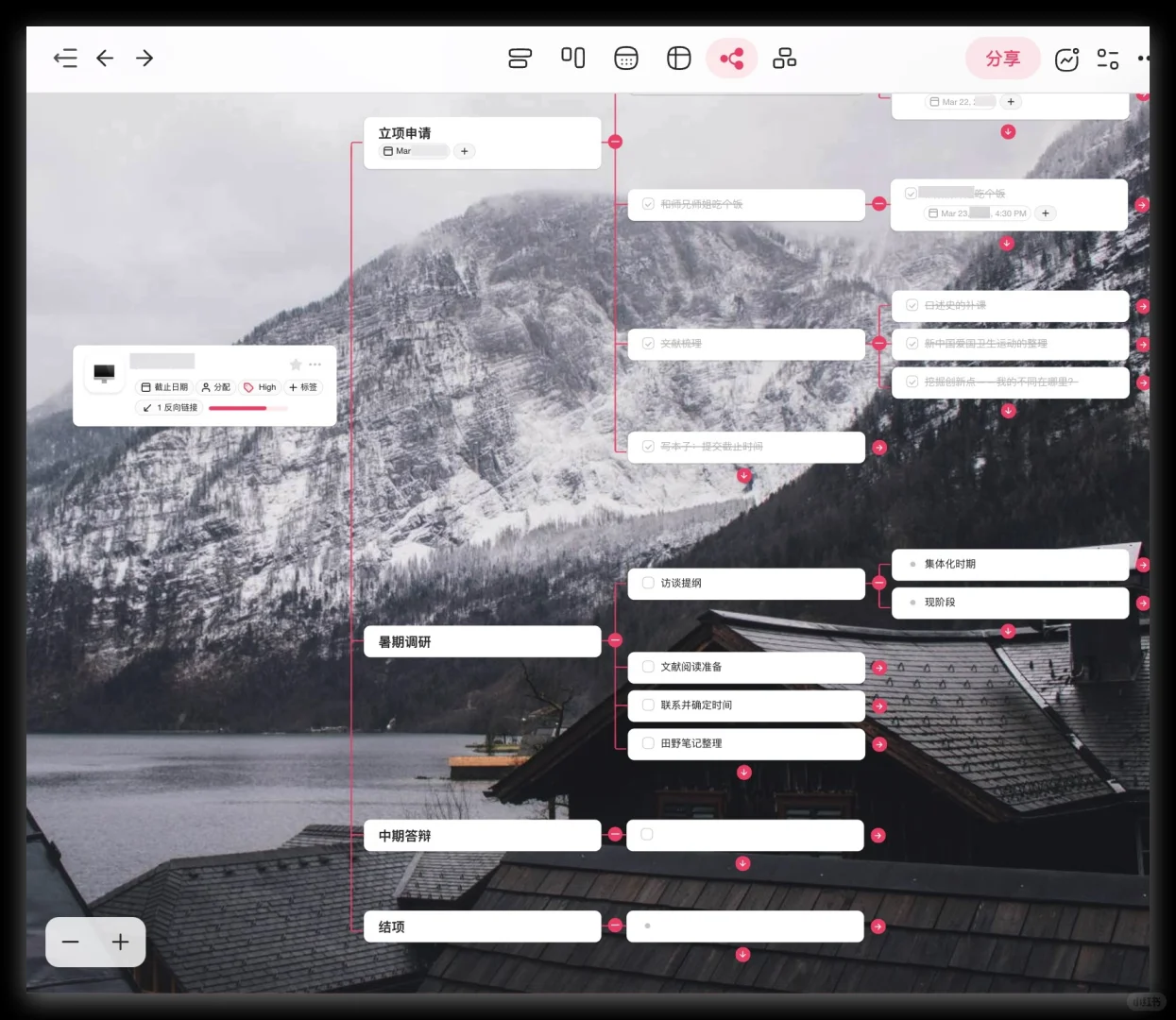
Task: Click the 分配 assign button
Action: tap(216, 387)
